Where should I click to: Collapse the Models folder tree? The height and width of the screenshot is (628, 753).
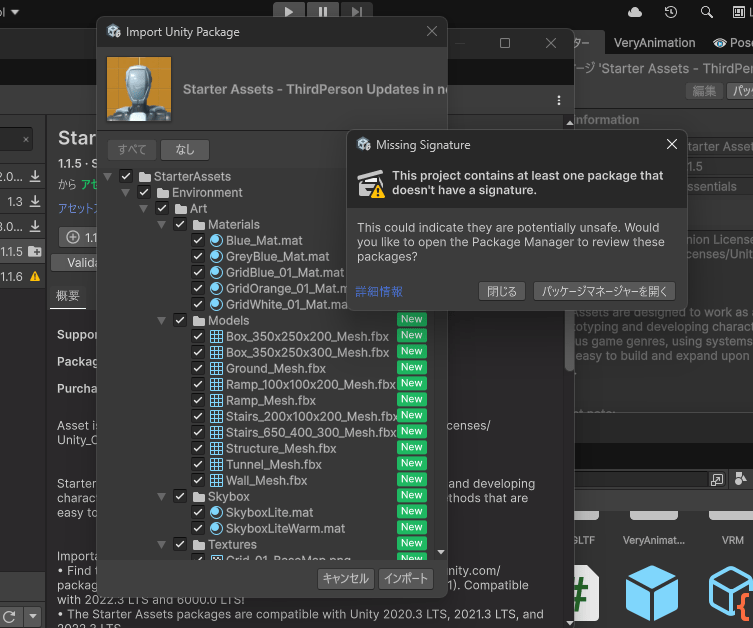click(x=161, y=321)
